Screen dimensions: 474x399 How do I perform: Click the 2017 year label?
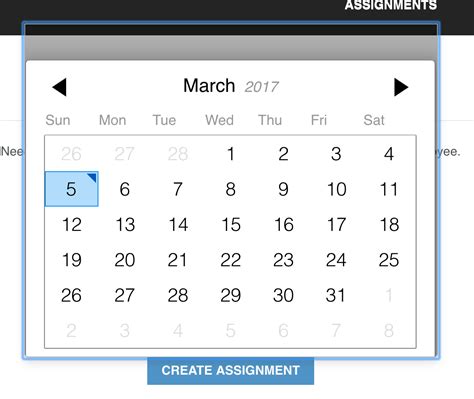262,87
